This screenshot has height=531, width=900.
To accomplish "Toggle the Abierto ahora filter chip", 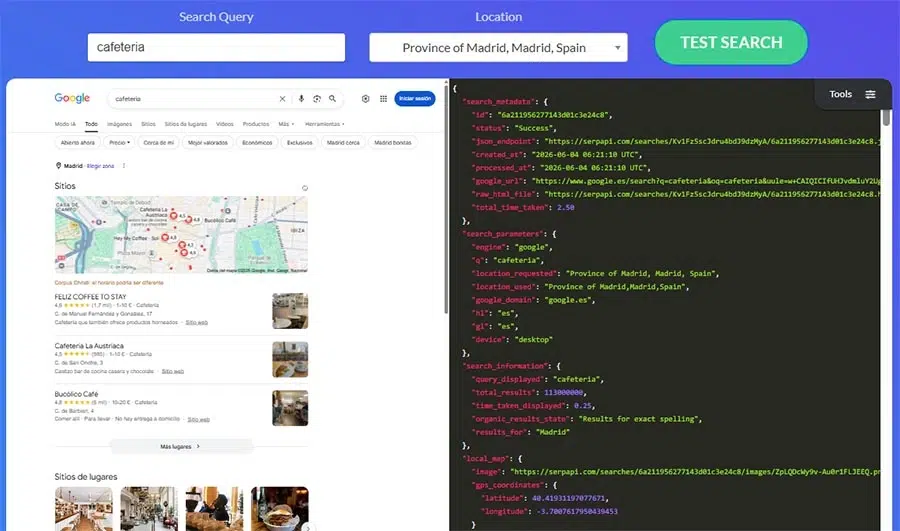I will point(78,142).
